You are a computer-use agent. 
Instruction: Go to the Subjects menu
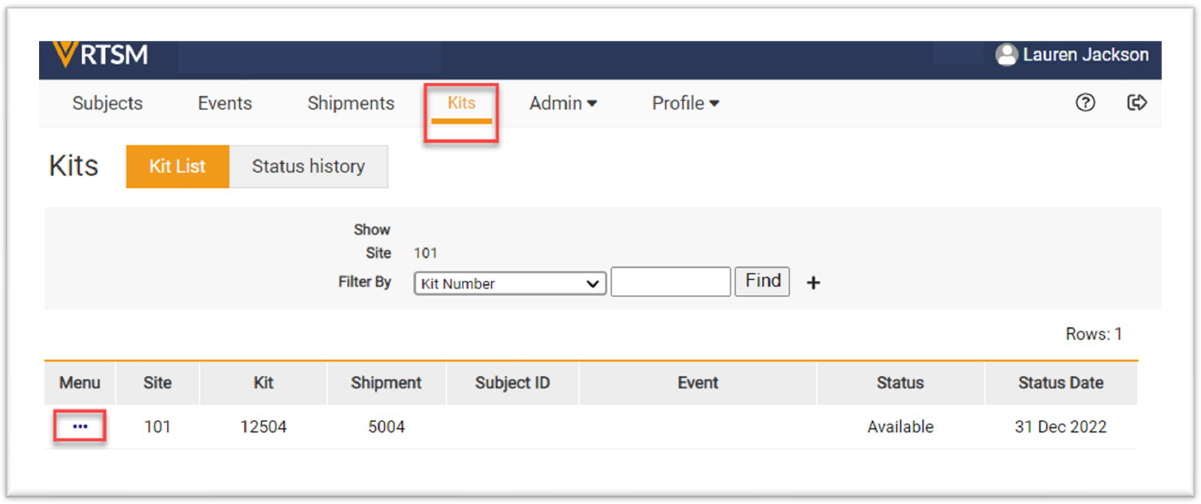click(x=107, y=103)
